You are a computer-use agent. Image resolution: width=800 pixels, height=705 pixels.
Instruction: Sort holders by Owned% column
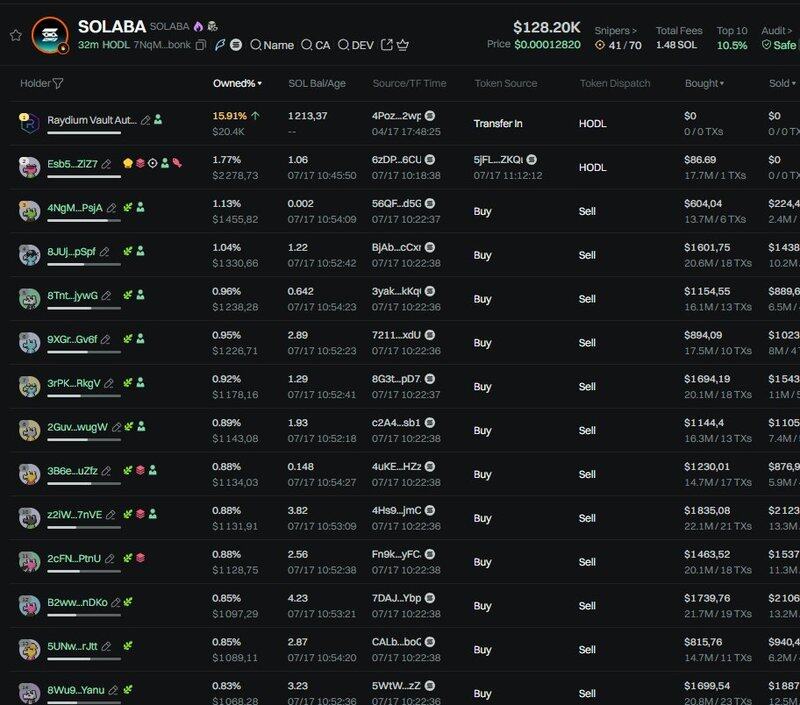pyautogui.click(x=237, y=84)
